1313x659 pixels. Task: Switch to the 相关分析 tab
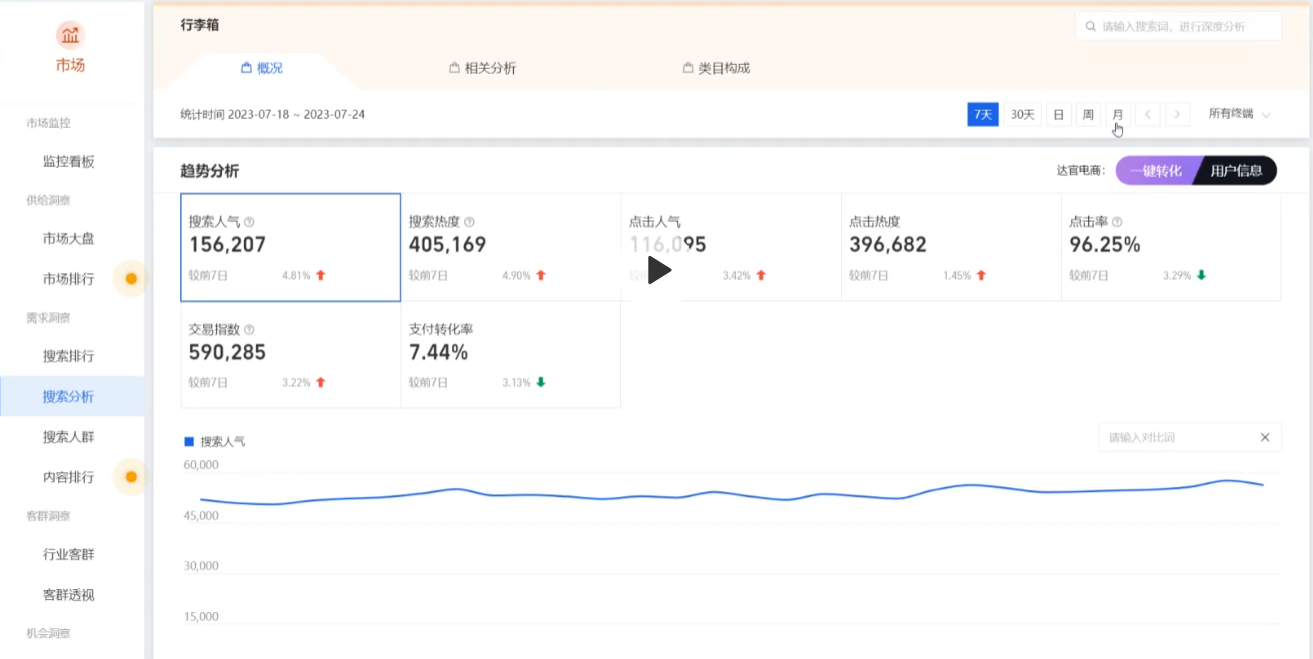(483, 68)
